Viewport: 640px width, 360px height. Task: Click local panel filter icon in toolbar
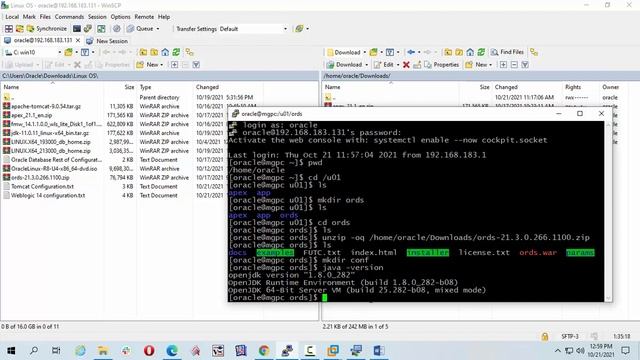[x=196, y=64]
